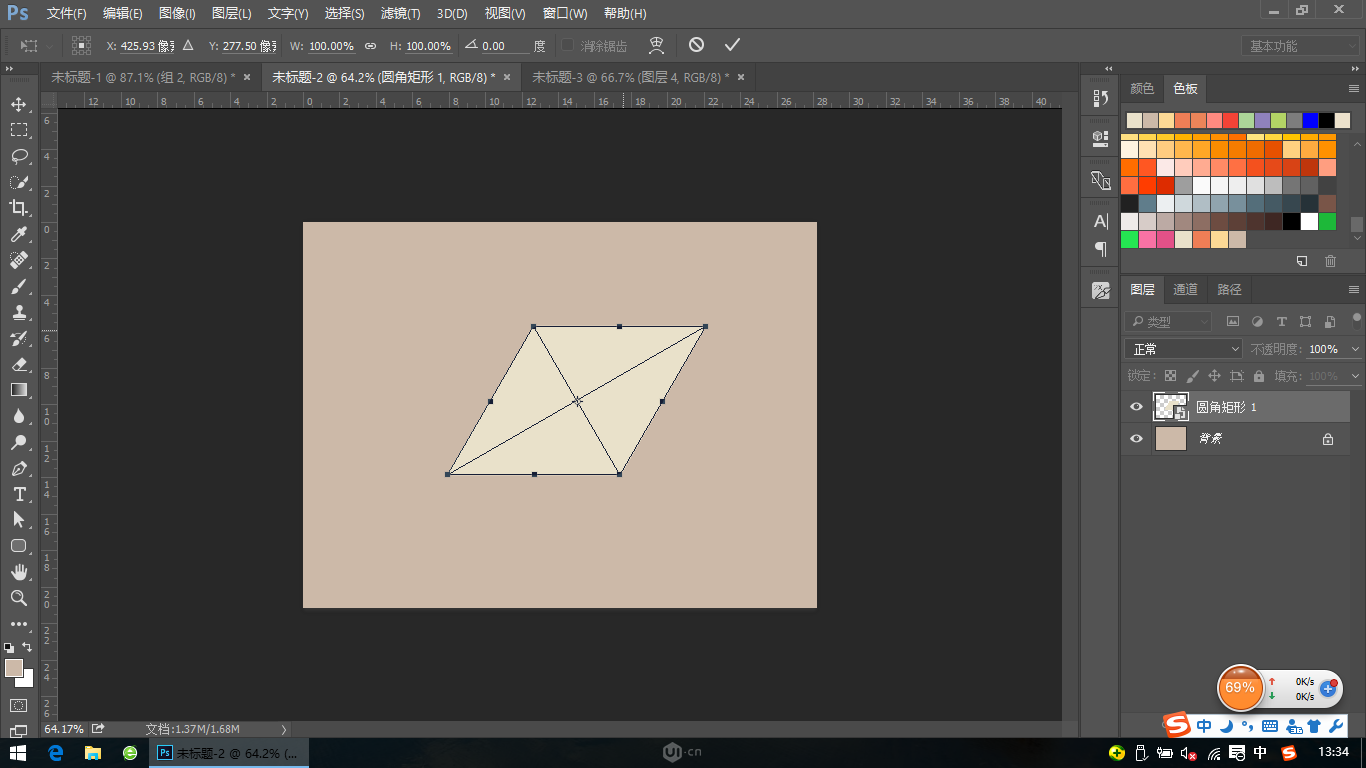Enable the 消除锯齿 checkbox
The height and width of the screenshot is (768, 1366).
point(567,44)
